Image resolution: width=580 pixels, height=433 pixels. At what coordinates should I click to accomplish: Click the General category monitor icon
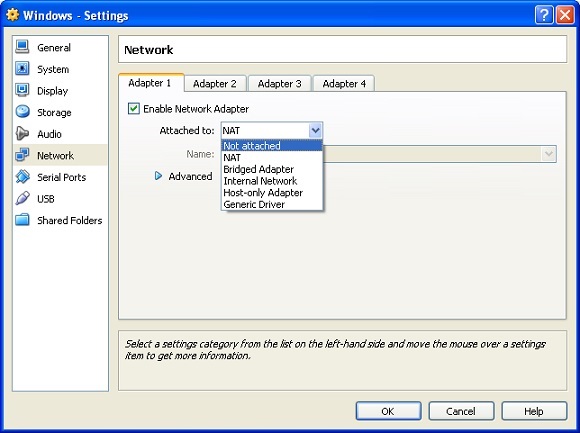click(22, 47)
